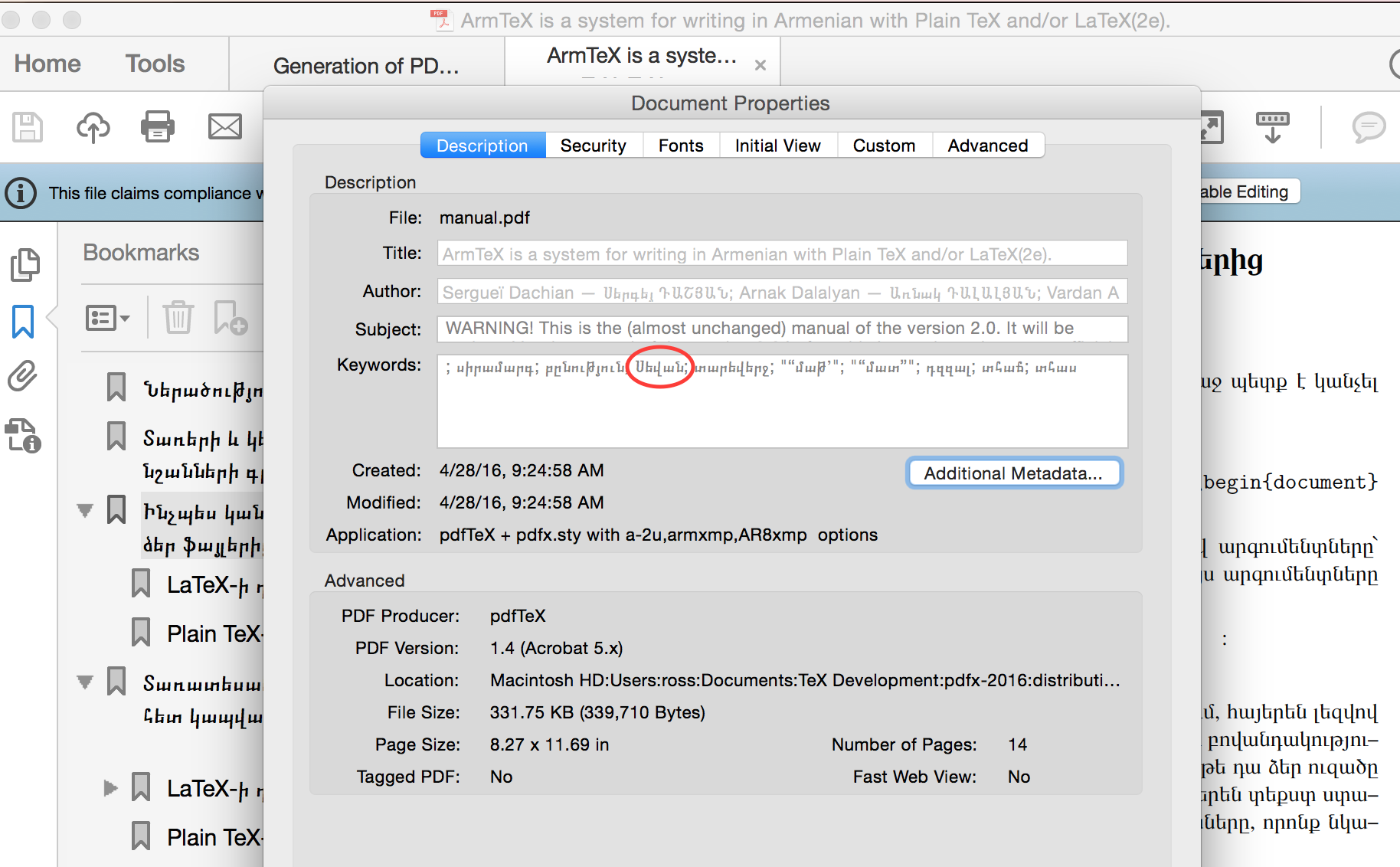
Task: Open the Attachments paperclip panel
Action: 23,377
